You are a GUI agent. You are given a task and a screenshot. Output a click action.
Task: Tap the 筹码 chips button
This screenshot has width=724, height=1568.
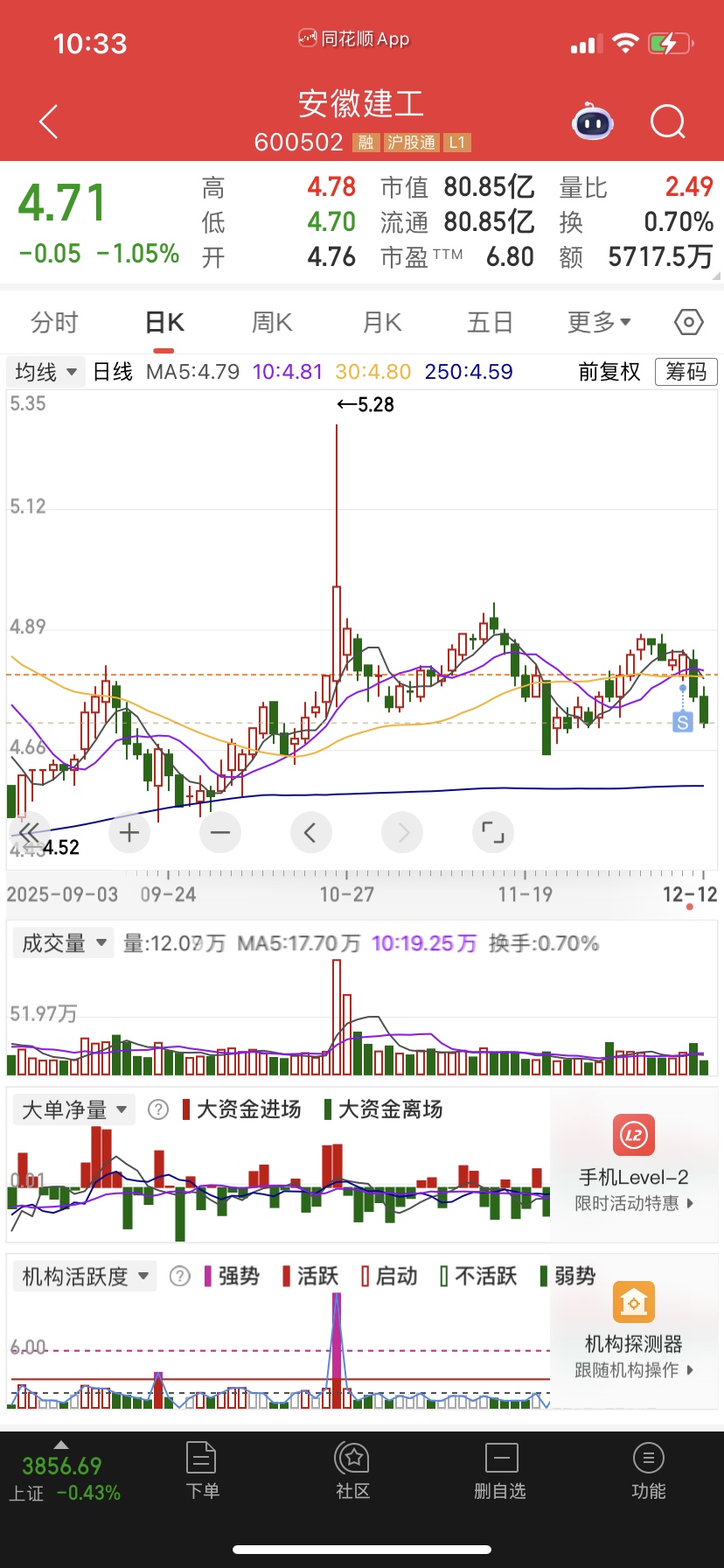click(x=686, y=372)
